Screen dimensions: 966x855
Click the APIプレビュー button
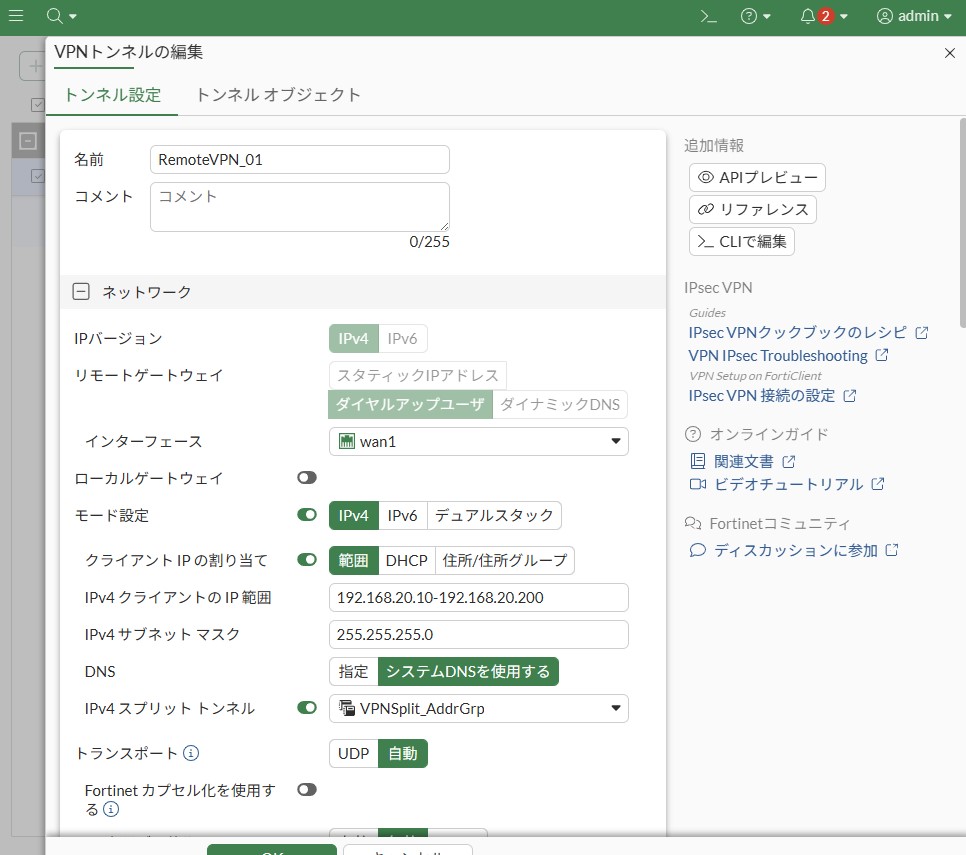point(757,178)
